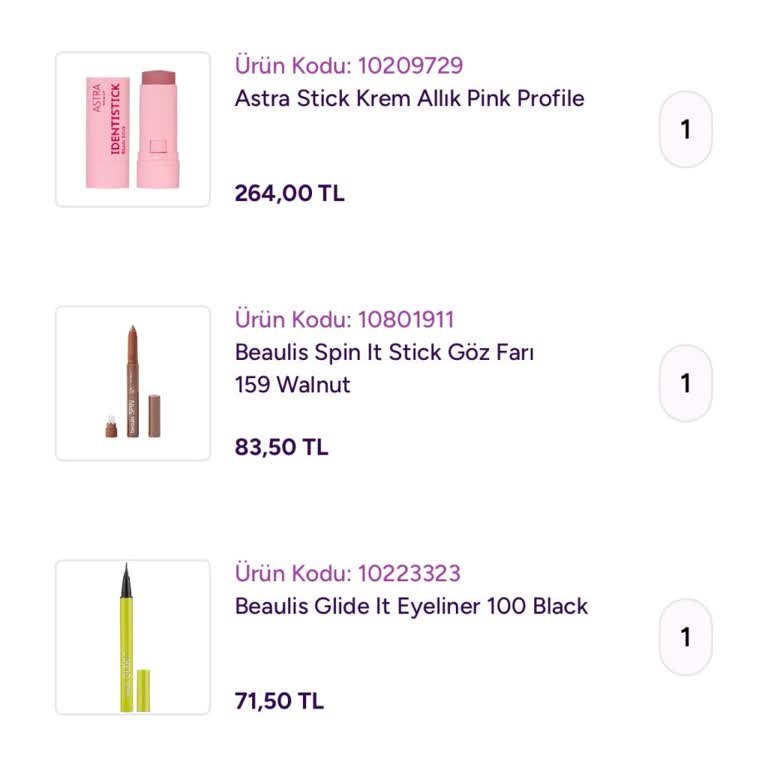The image size is (768, 768).
Task: Select product code 10801911
Action: (345, 320)
